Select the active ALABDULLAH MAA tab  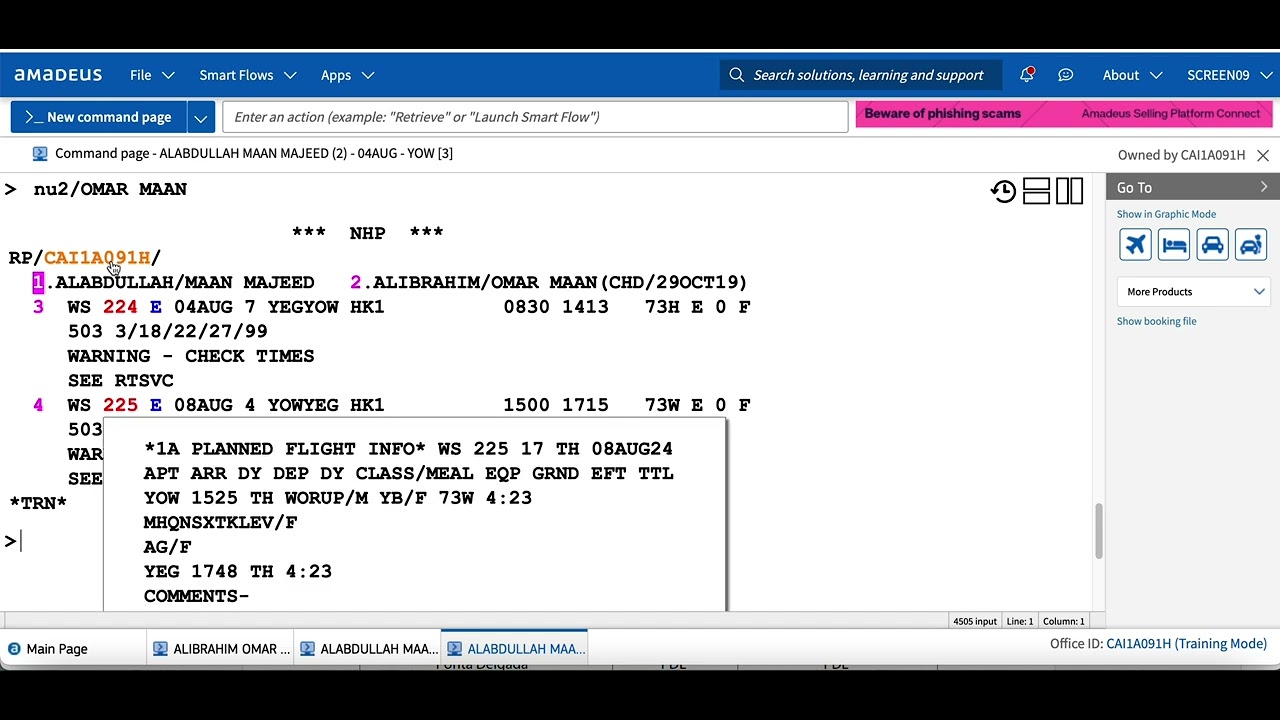[514, 649]
